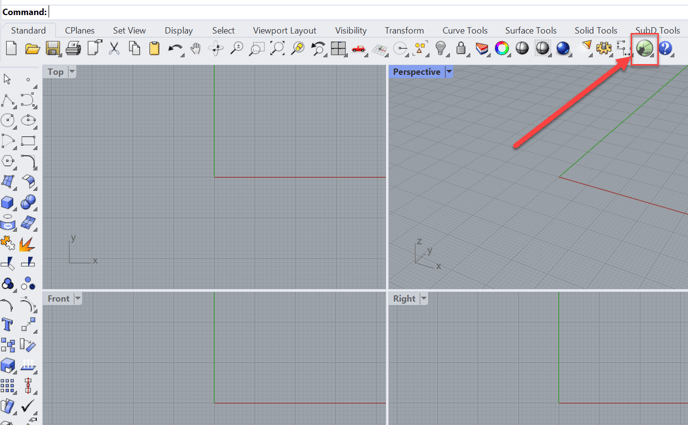
Task: Click into the Command input line
Action: (x=368, y=12)
